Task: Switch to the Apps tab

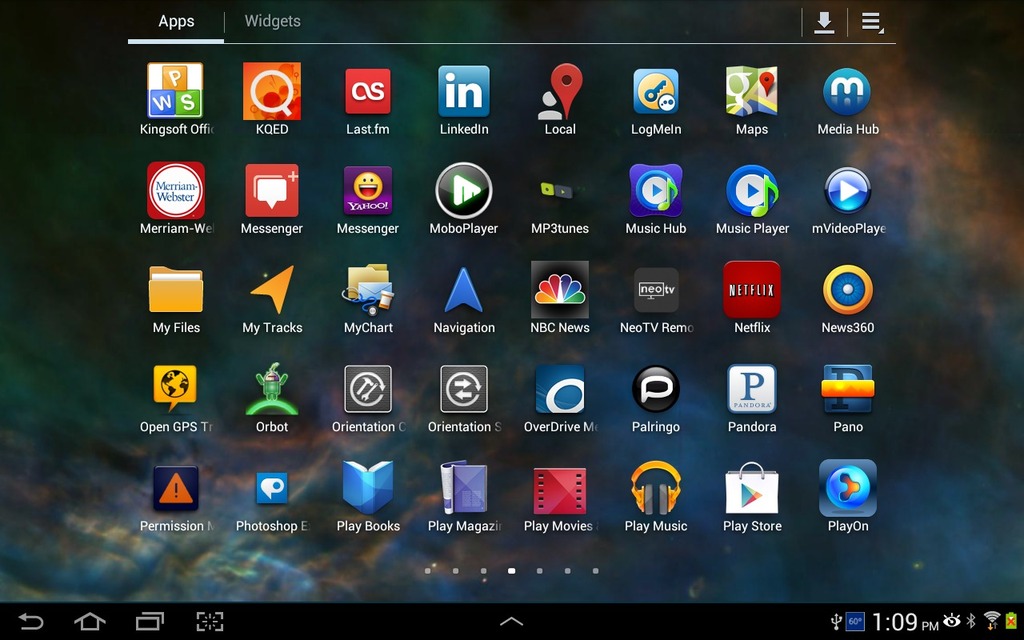Action: (x=176, y=22)
